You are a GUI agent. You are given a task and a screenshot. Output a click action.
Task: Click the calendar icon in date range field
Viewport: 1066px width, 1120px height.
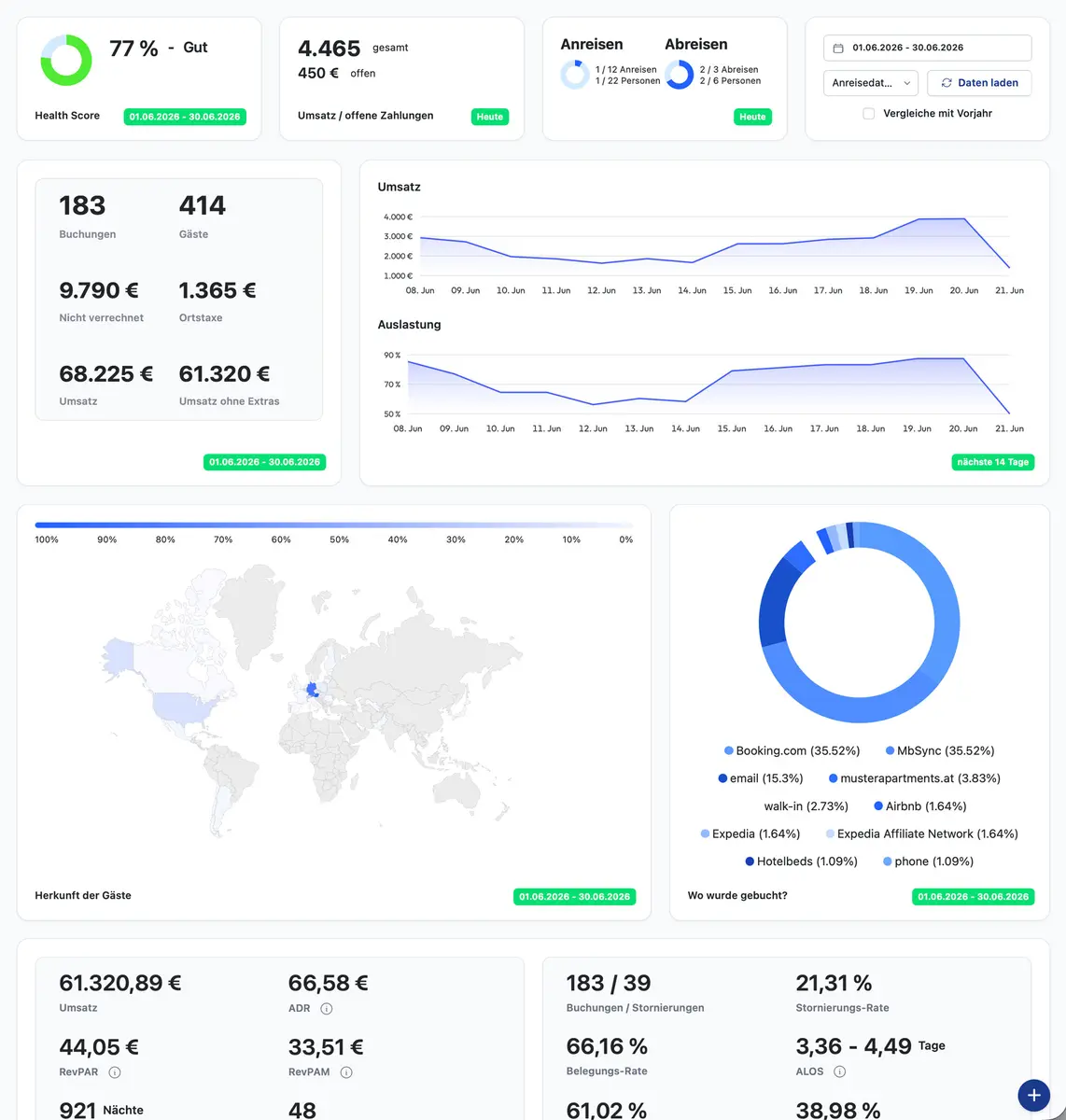pyautogui.click(x=837, y=48)
